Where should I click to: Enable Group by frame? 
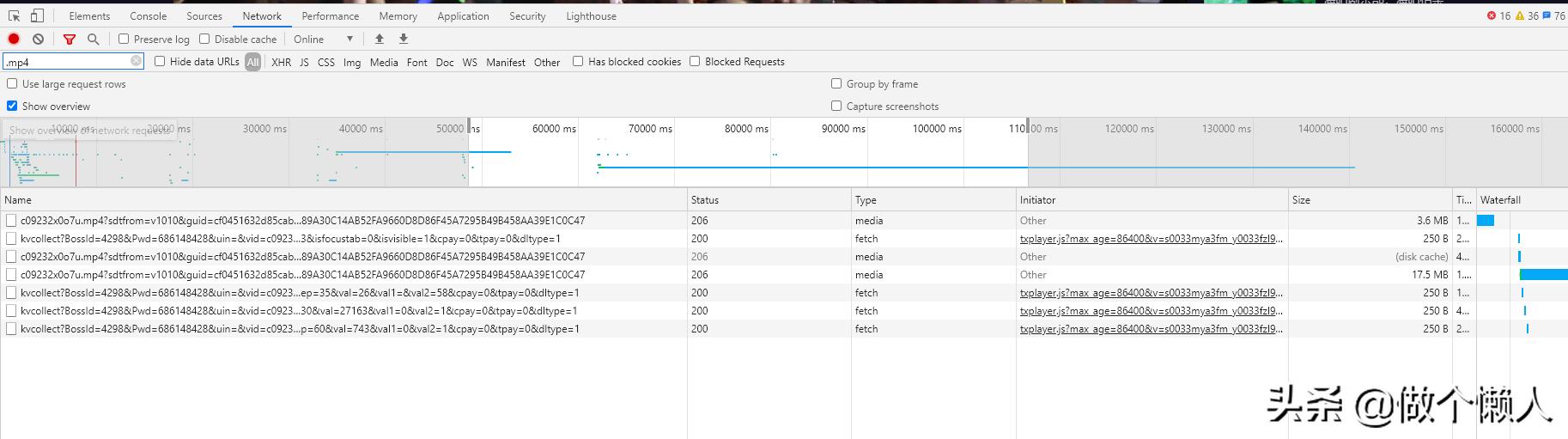[x=836, y=83]
